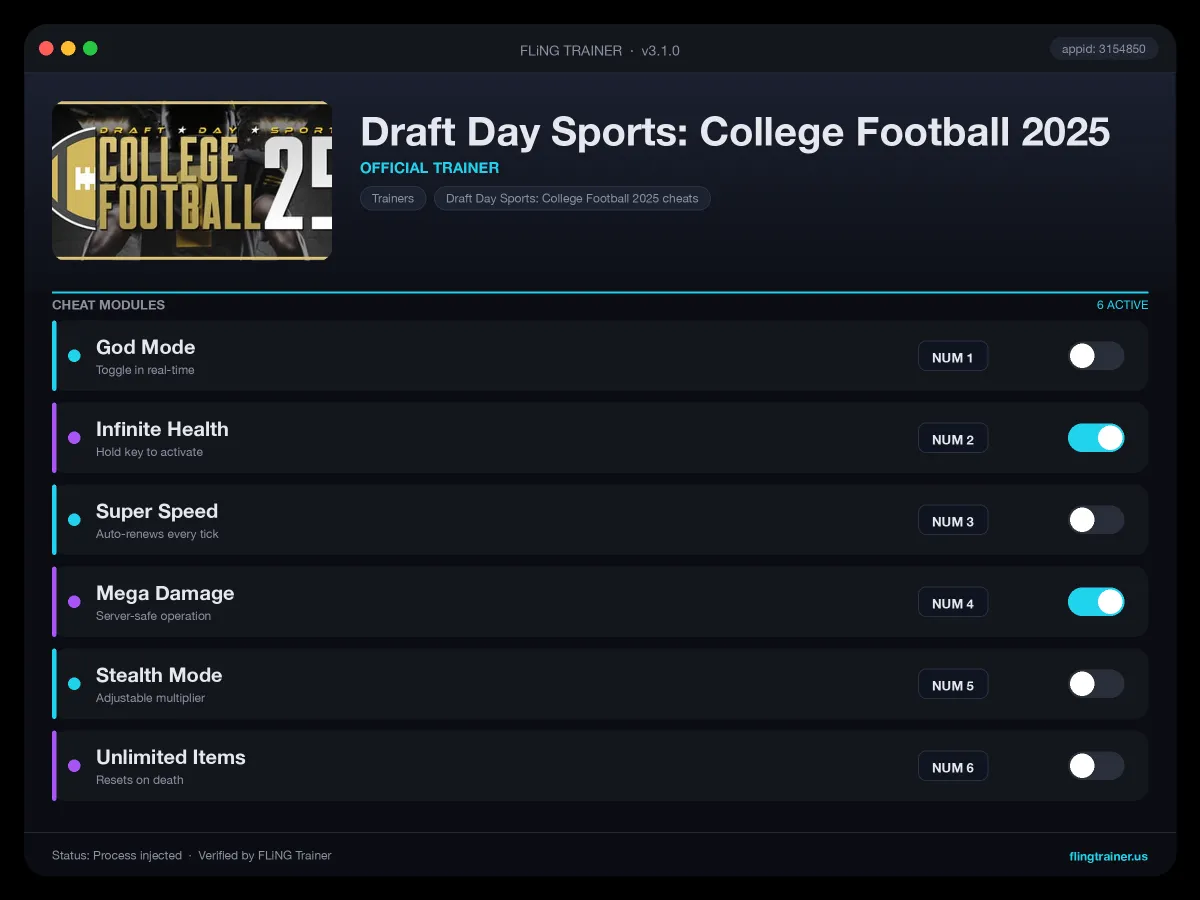Select the NUM 6 hotkey badge
1200x900 pixels.
[953, 767]
